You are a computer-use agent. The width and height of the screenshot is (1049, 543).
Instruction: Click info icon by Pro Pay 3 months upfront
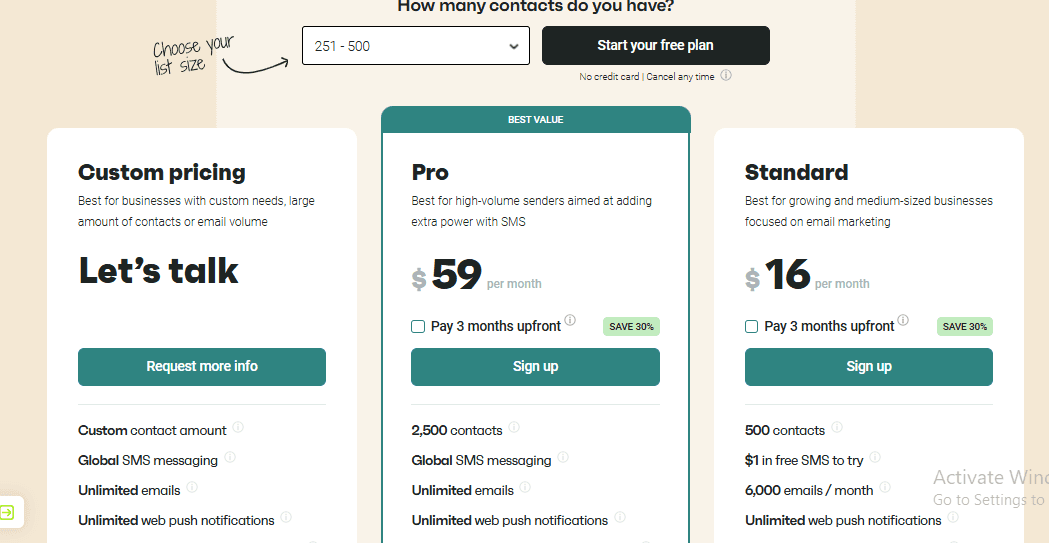pyautogui.click(x=570, y=321)
